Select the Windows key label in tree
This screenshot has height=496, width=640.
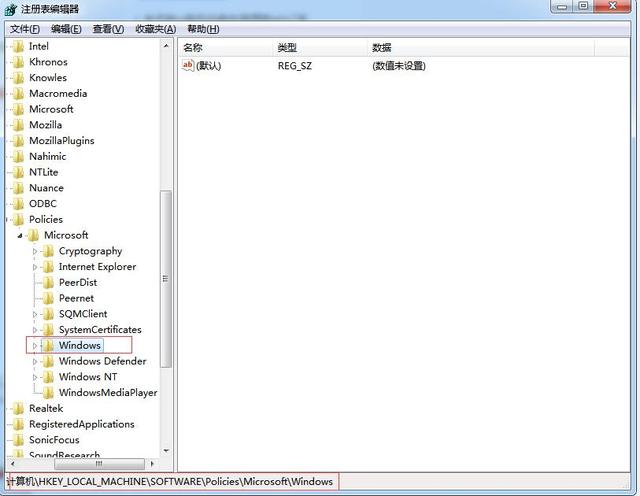click(x=80, y=345)
